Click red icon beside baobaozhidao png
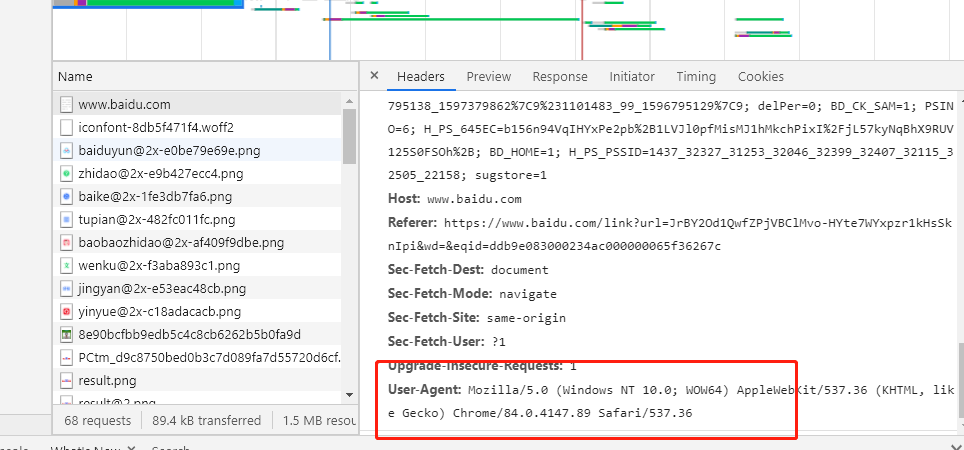Screen dimensions: 964x450 [66, 243]
